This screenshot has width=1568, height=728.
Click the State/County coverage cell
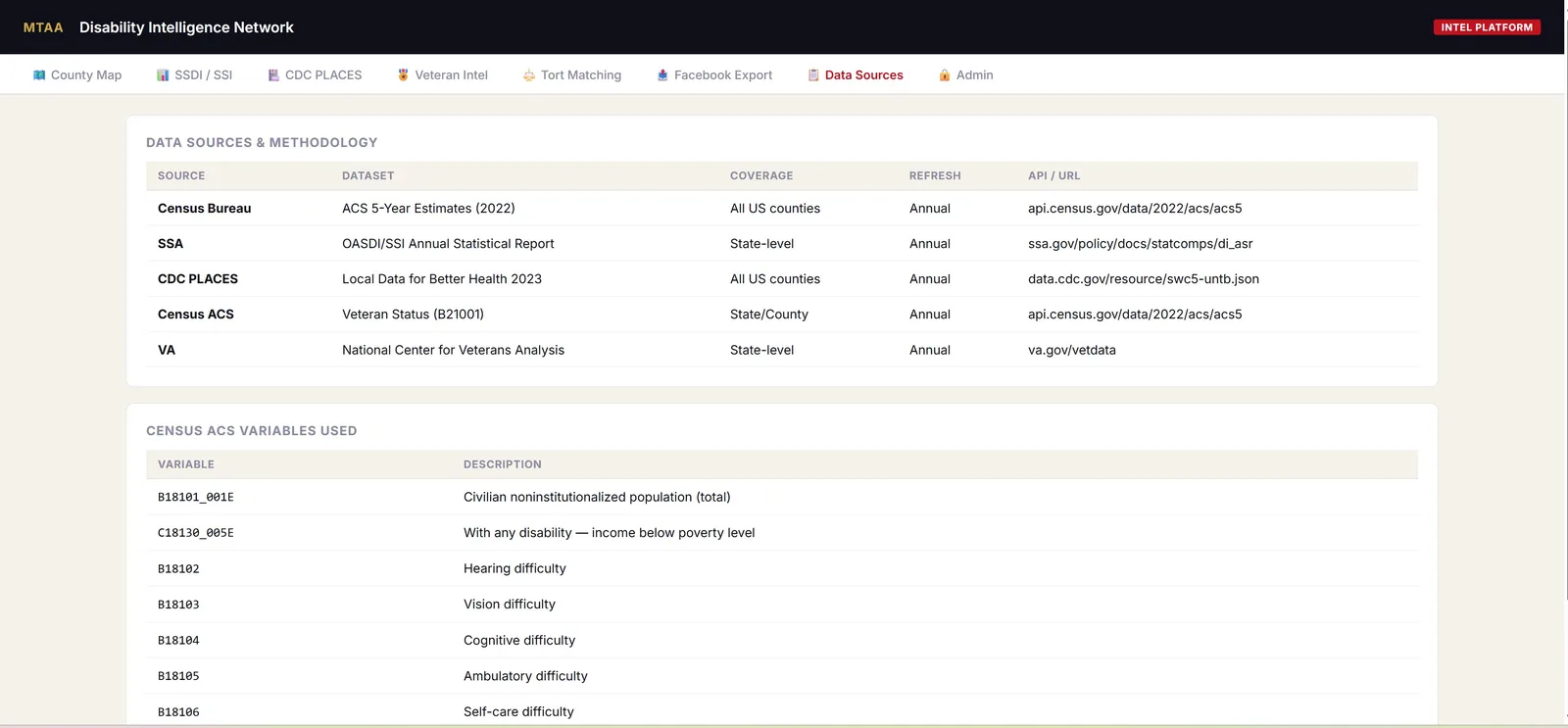tap(769, 315)
